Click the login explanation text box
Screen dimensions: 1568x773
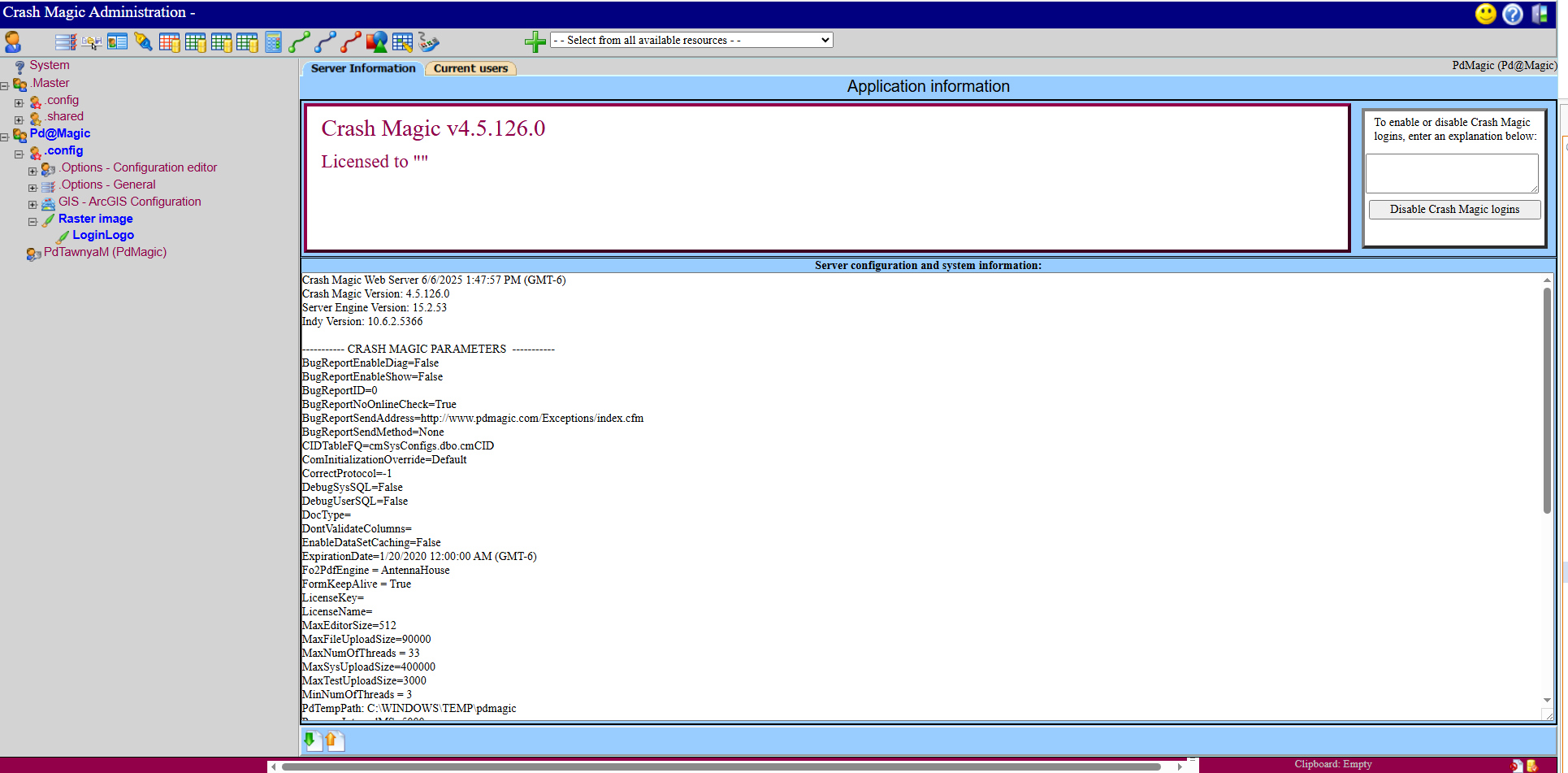(1451, 173)
